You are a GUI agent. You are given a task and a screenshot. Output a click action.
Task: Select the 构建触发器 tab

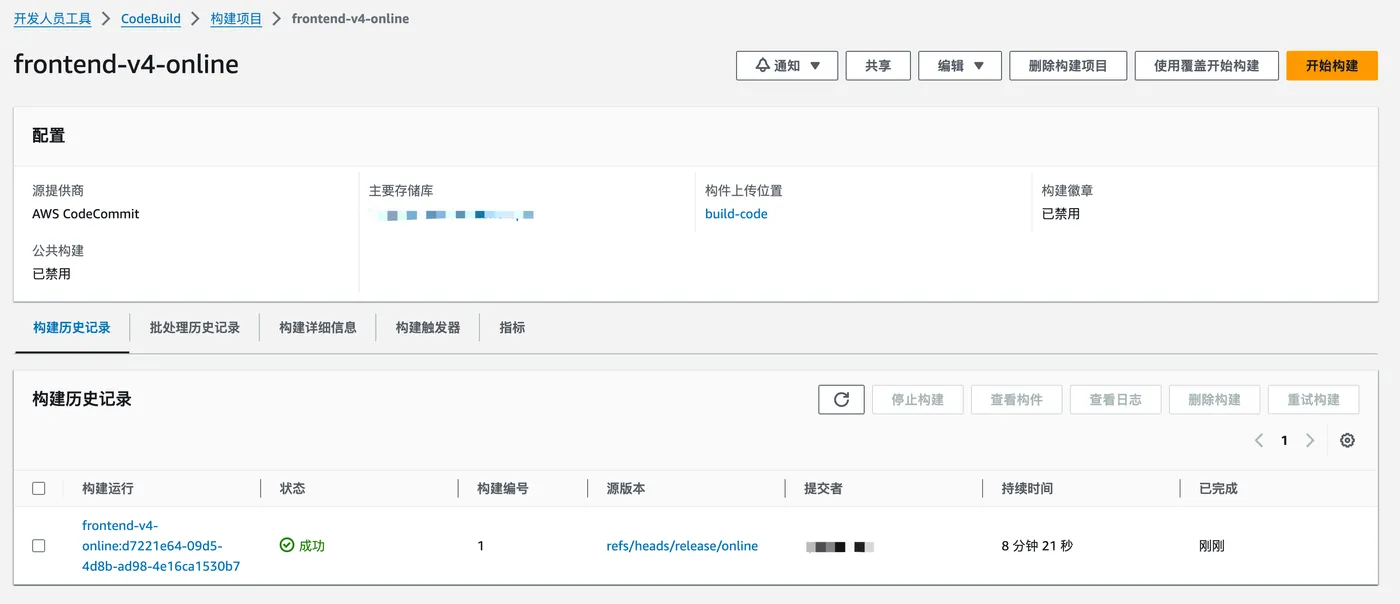428,327
